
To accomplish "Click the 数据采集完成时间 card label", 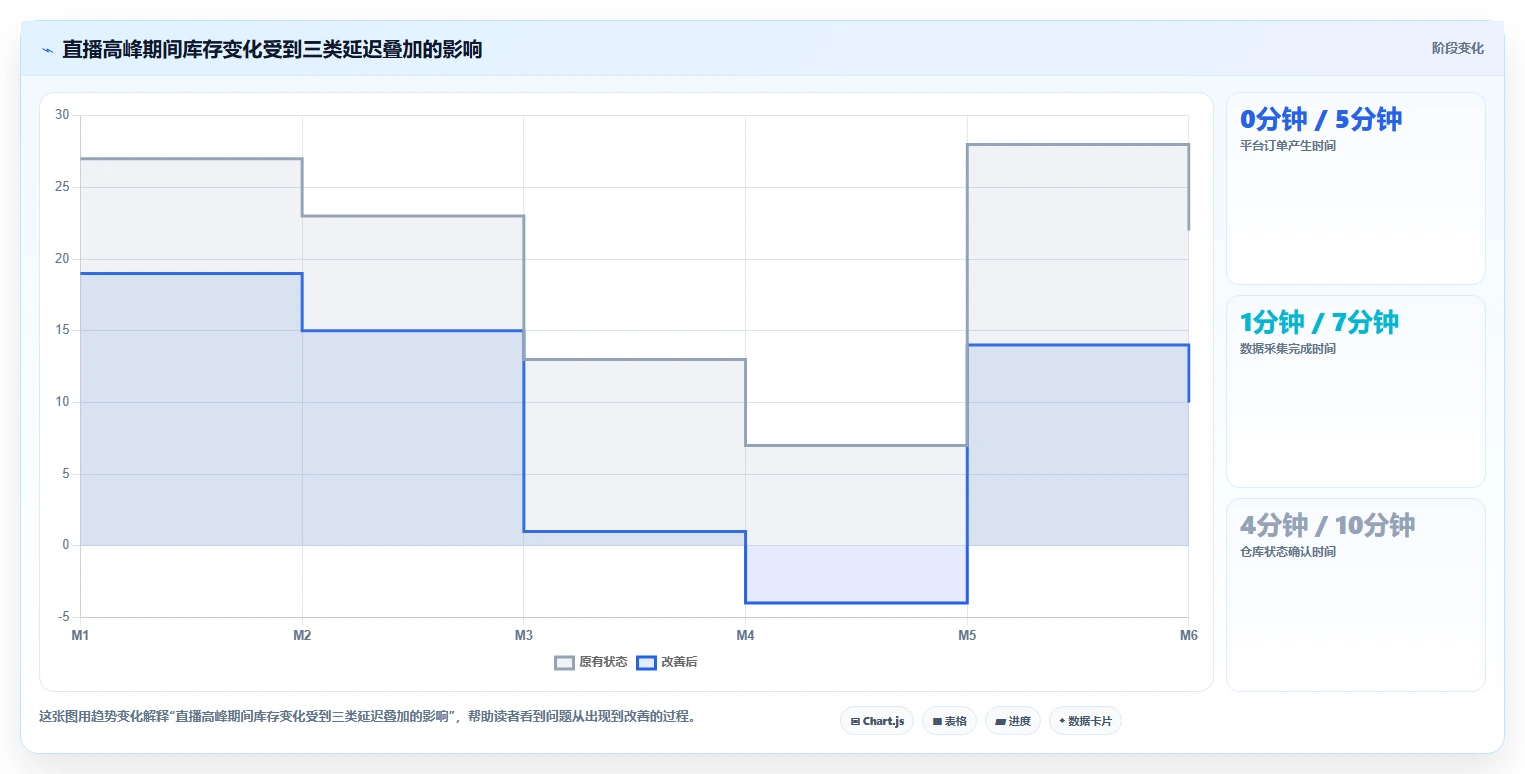I will tap(1287, 349).
